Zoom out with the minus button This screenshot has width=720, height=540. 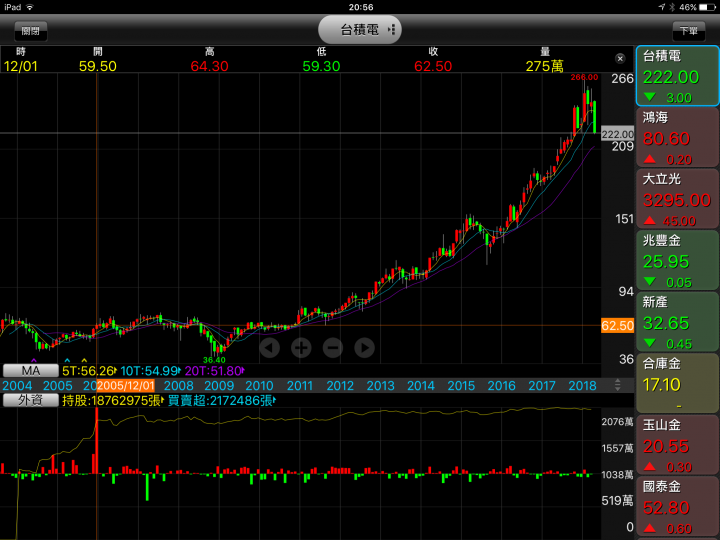(333, 348)
